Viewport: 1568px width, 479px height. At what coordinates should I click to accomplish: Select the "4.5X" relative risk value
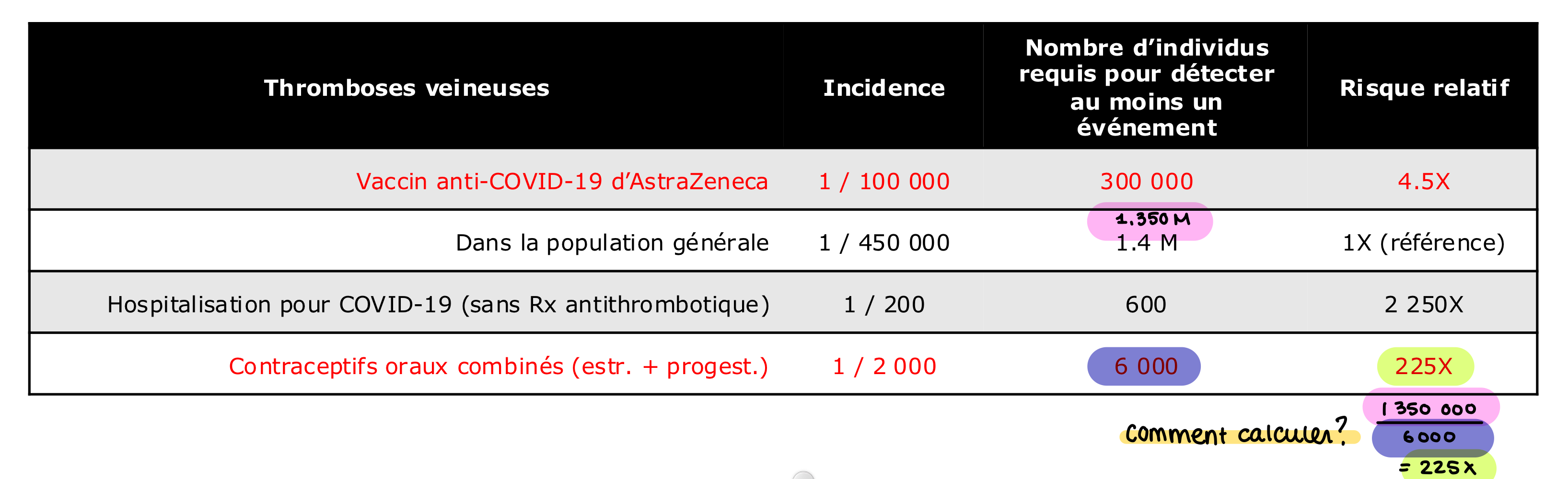click(1424, 181)
